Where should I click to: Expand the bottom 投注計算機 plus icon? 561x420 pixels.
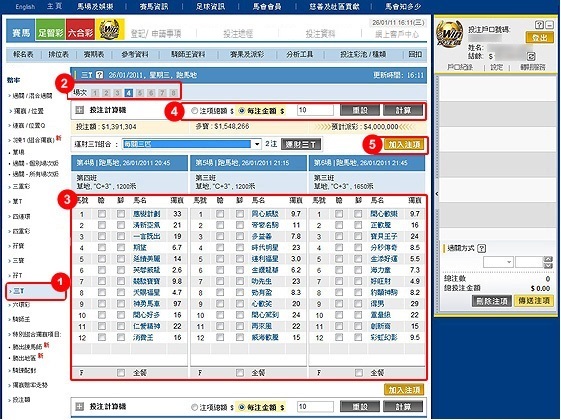[x=80, y=406]
